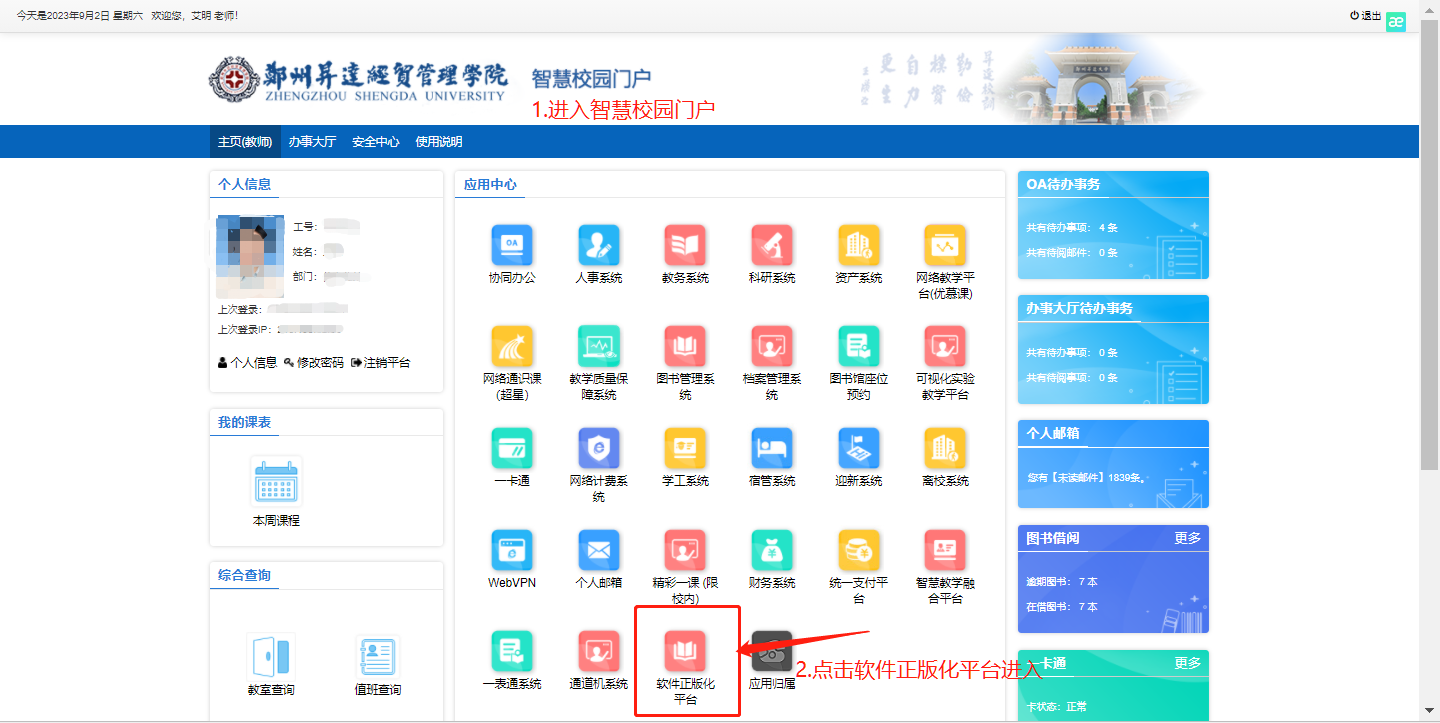The height and width of the screenshot is (723, 1440).
Task: Open the 一卡通 card icon
Action: point(511,448)
